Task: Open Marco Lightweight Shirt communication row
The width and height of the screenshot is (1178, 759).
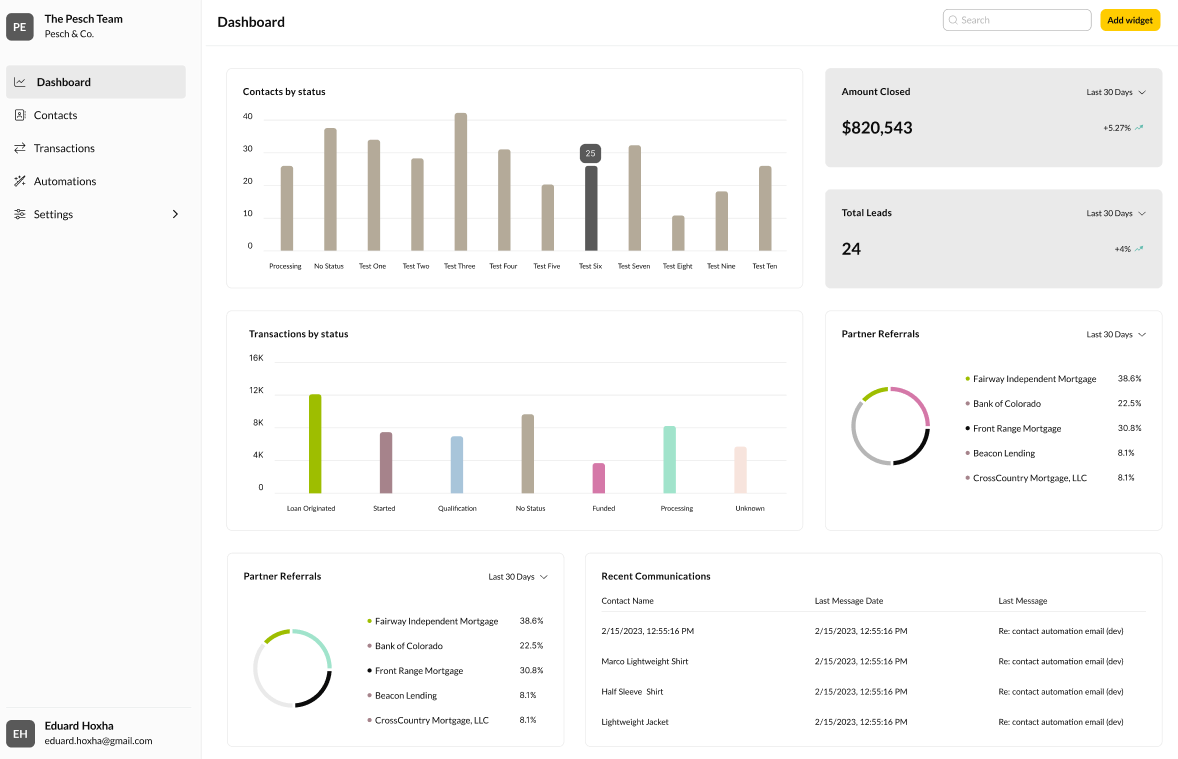Action: [645, 661]
